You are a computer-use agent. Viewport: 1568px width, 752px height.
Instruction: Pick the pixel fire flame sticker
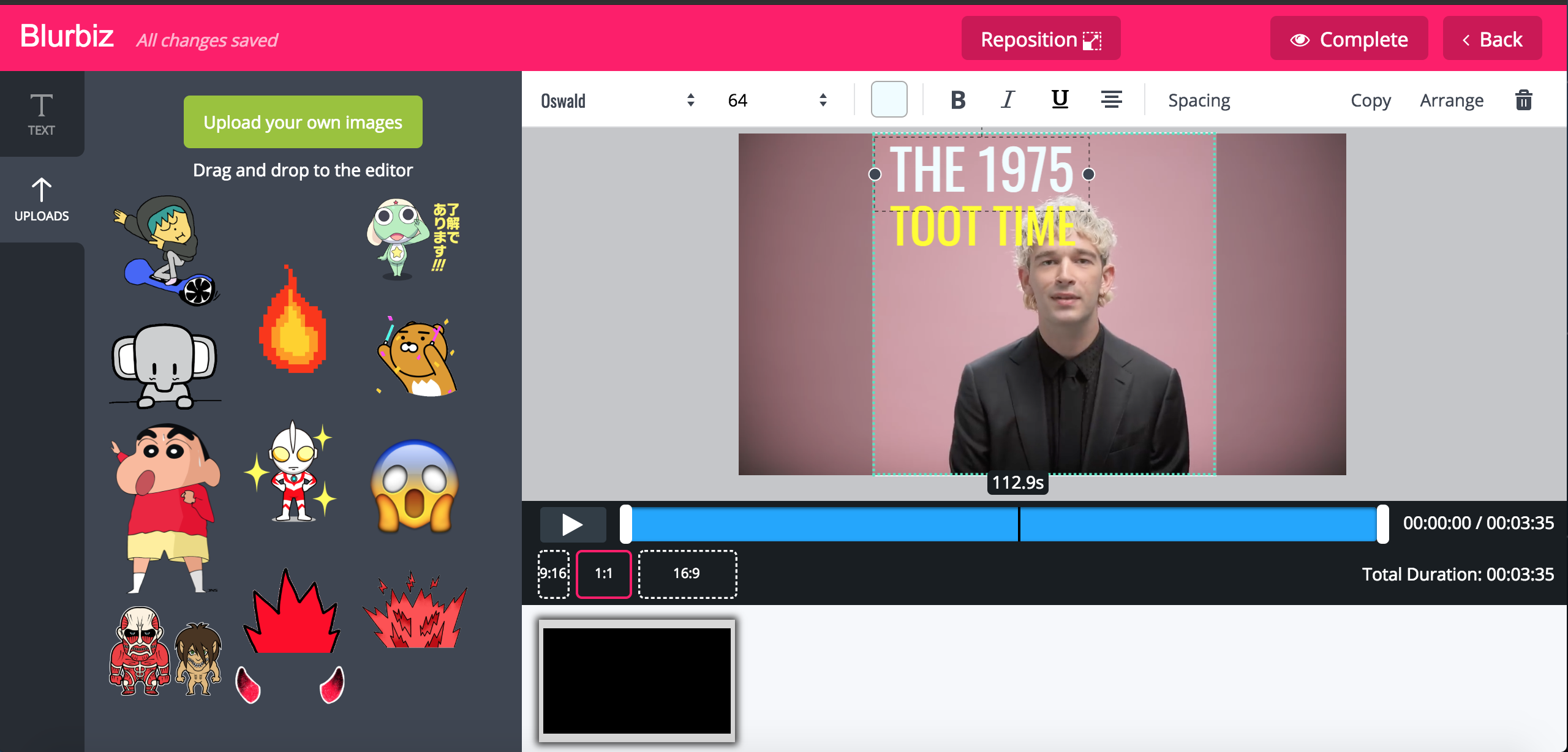tap(293, 319)
